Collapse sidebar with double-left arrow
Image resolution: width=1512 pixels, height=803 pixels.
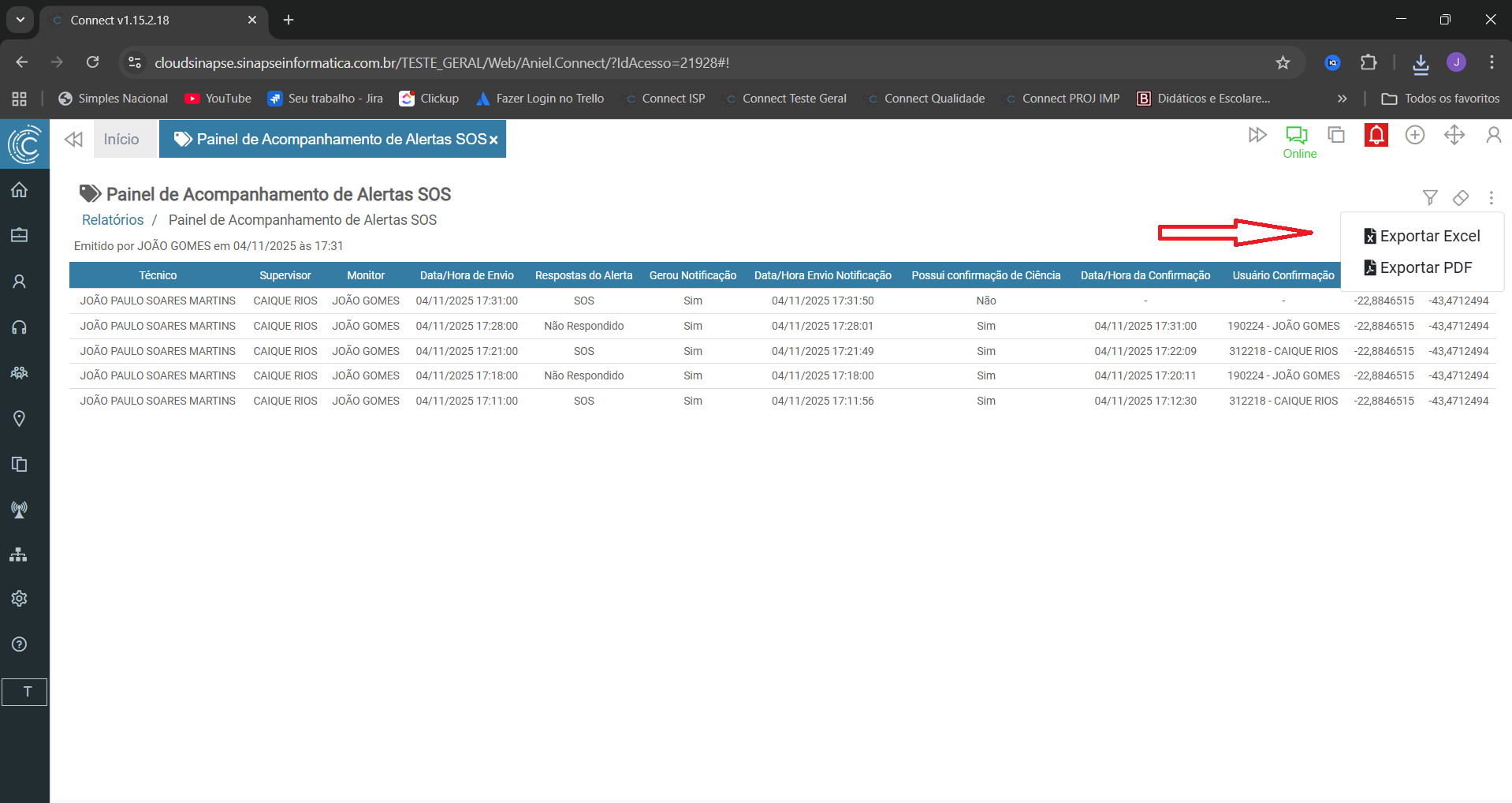(x=73, y=140)
